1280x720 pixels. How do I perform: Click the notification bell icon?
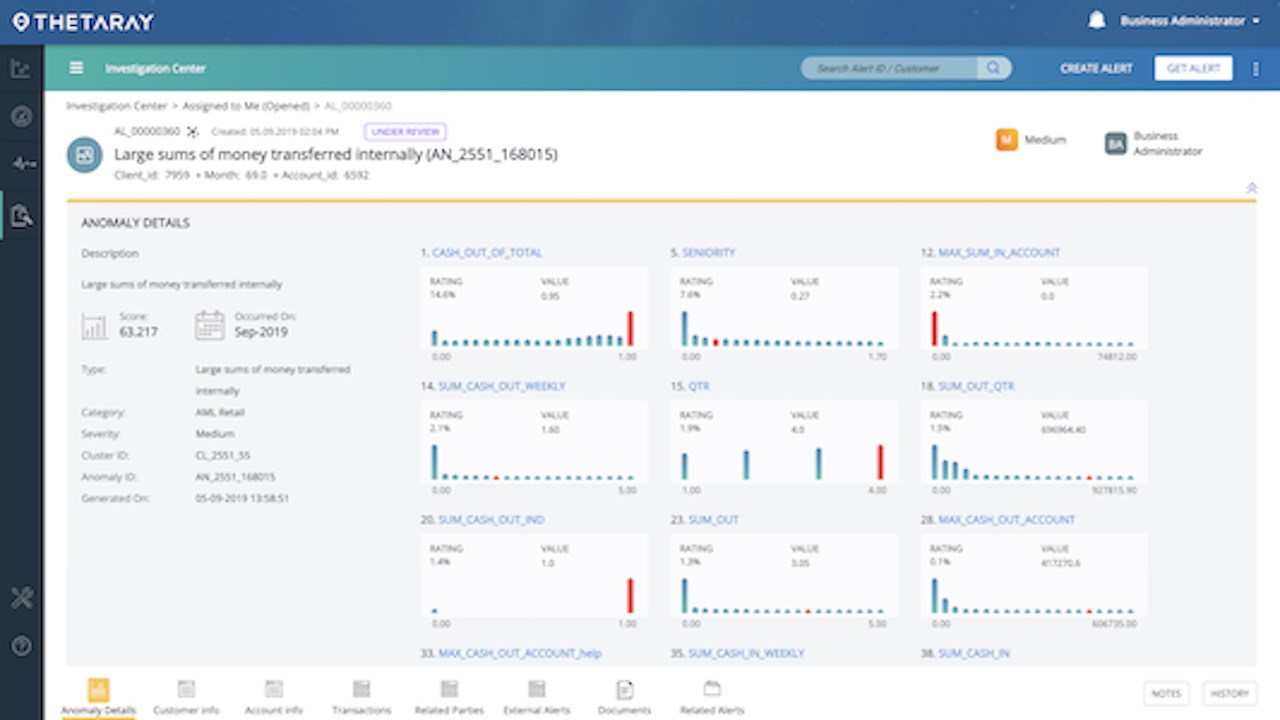pos(1097,20)
